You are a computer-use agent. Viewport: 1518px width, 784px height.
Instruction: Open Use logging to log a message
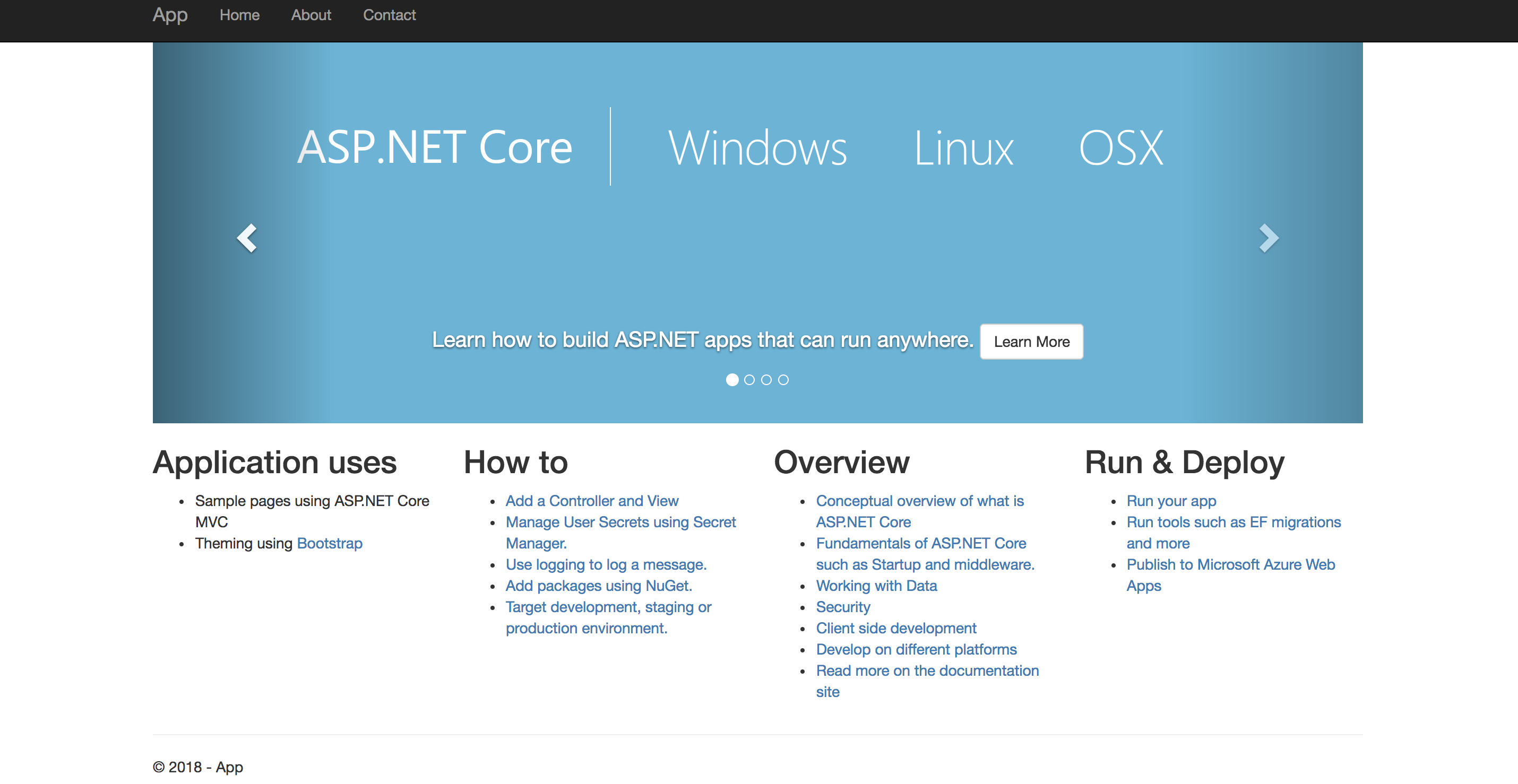(606, 564)
